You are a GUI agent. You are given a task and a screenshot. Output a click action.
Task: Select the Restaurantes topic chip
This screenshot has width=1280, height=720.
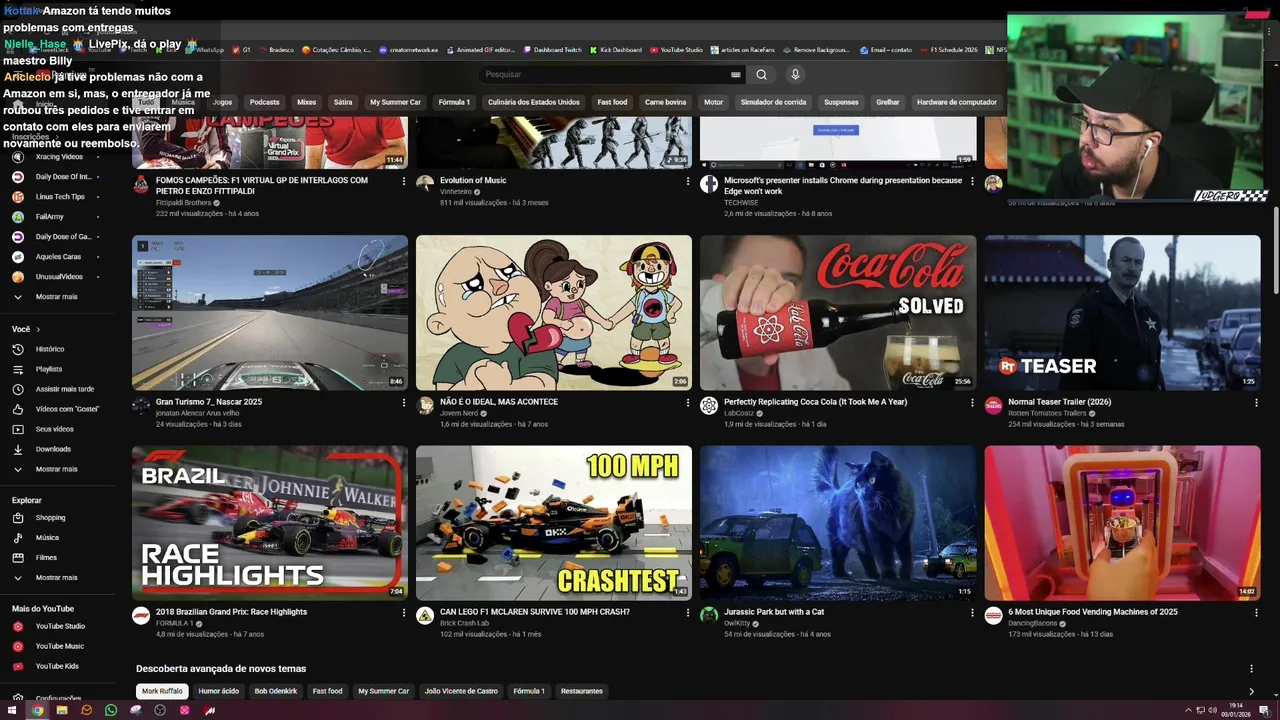tap(582, 691)
